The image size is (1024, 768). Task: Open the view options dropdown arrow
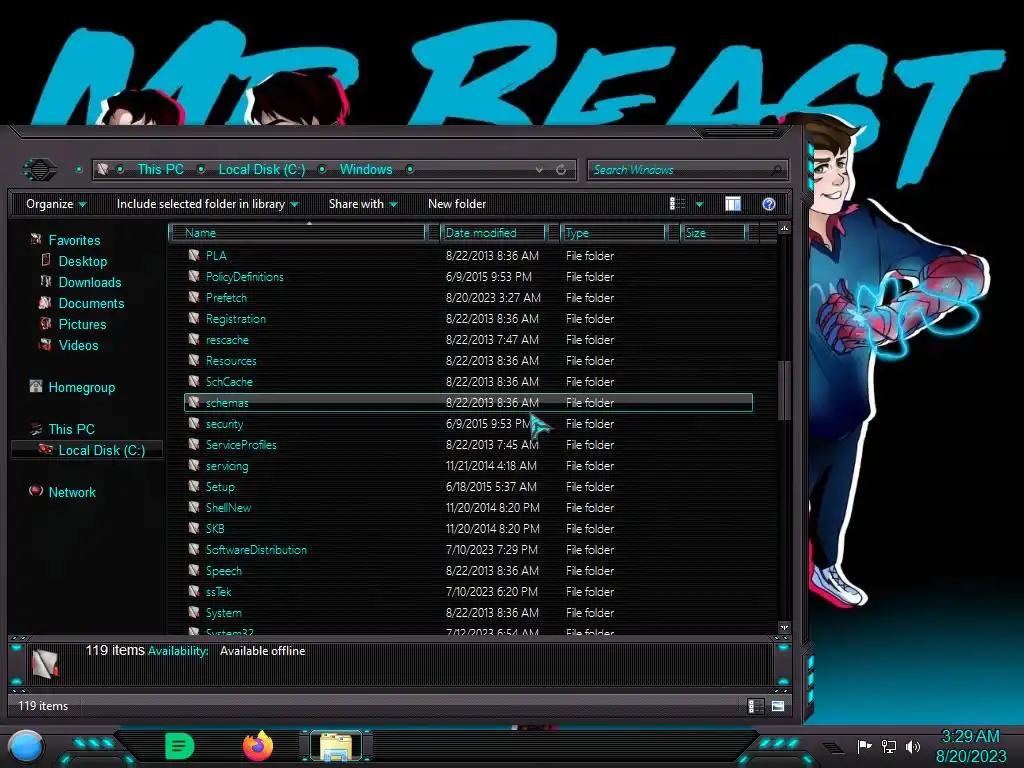699,204
